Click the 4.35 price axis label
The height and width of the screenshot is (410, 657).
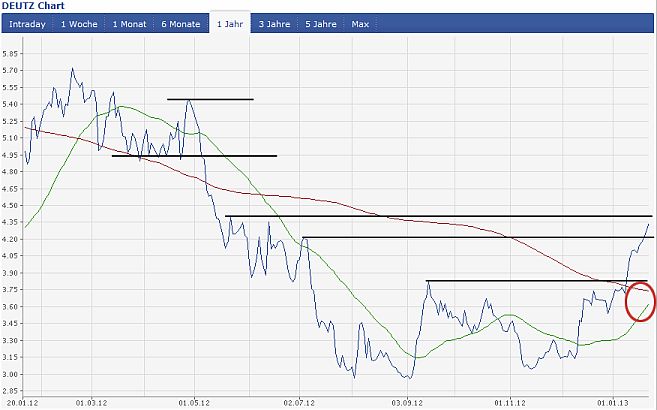point(10,222)
